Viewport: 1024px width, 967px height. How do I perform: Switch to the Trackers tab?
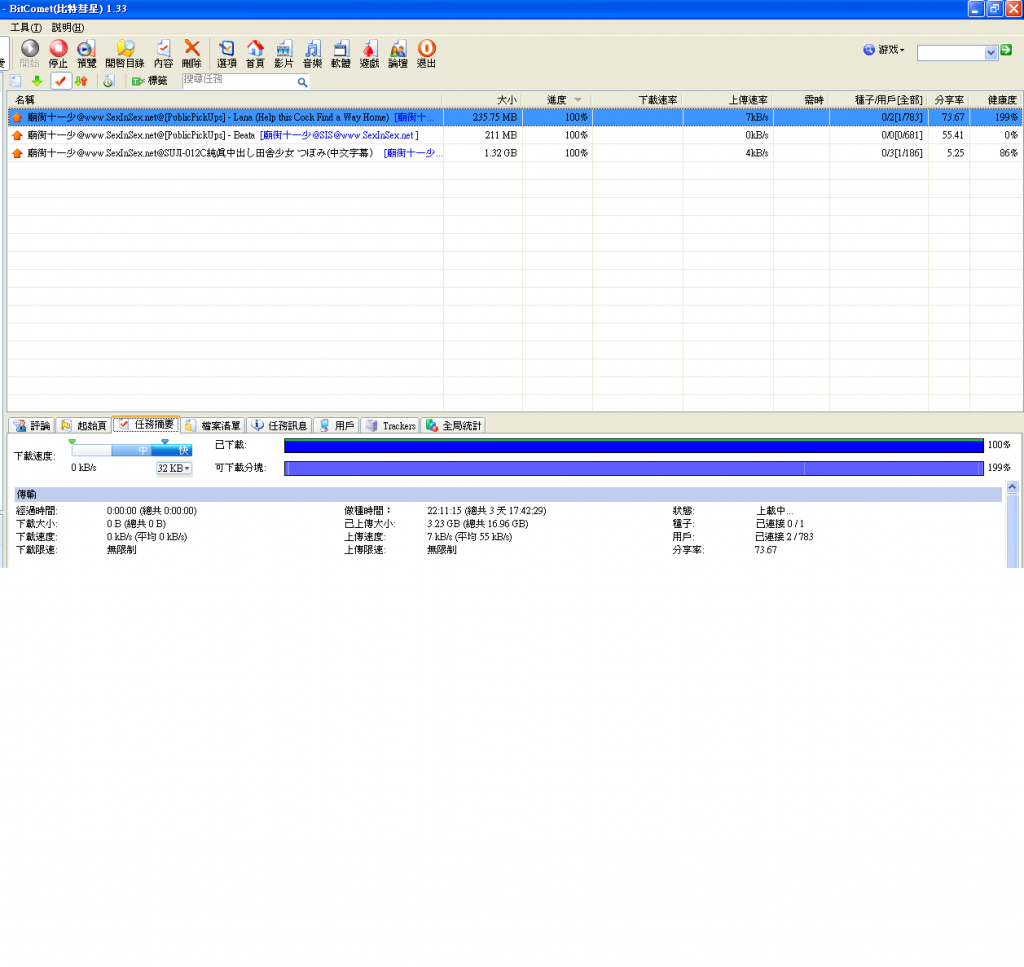[391, 426]
